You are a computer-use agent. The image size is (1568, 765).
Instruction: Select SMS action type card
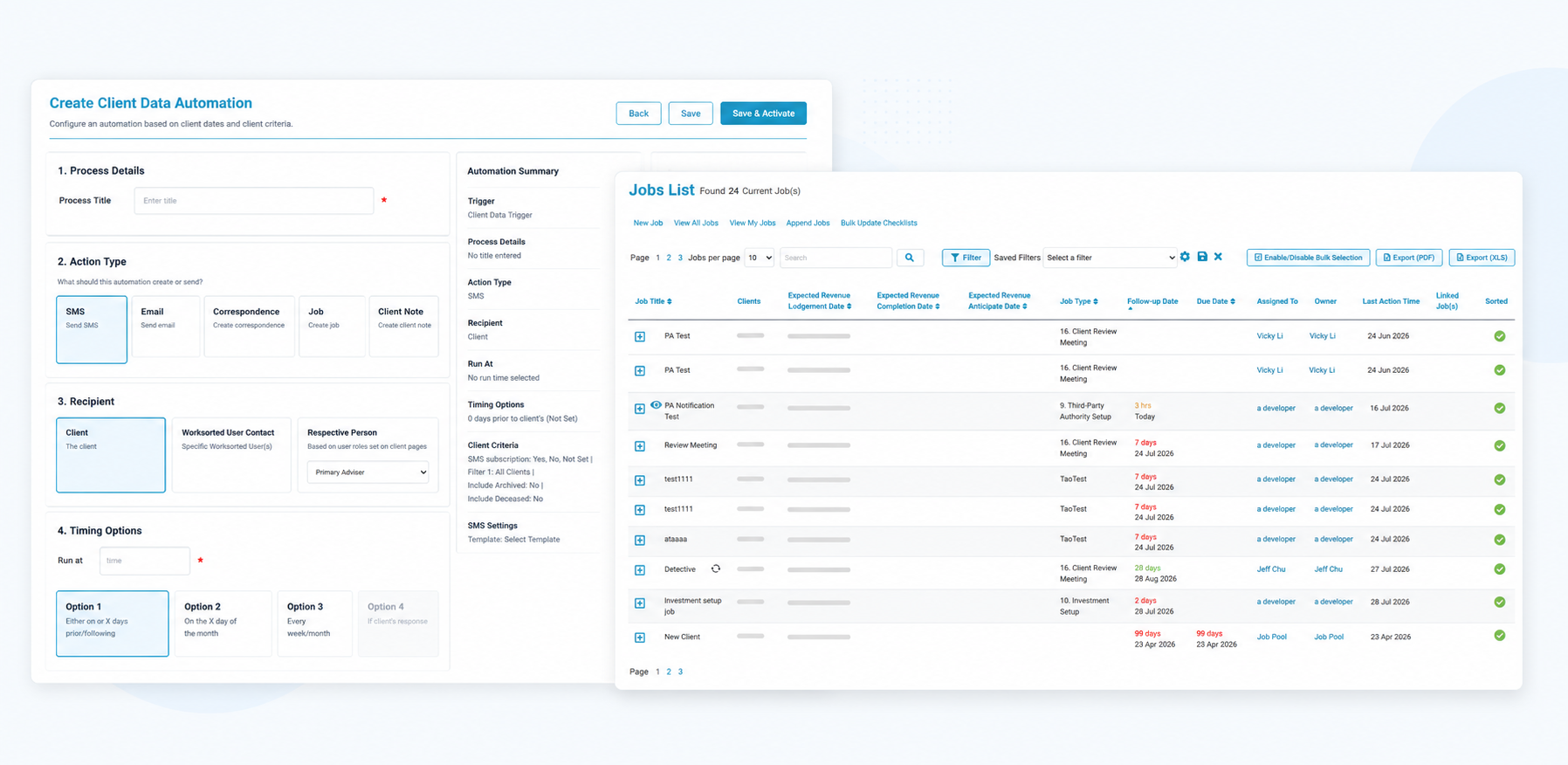(x=92, y=329)
